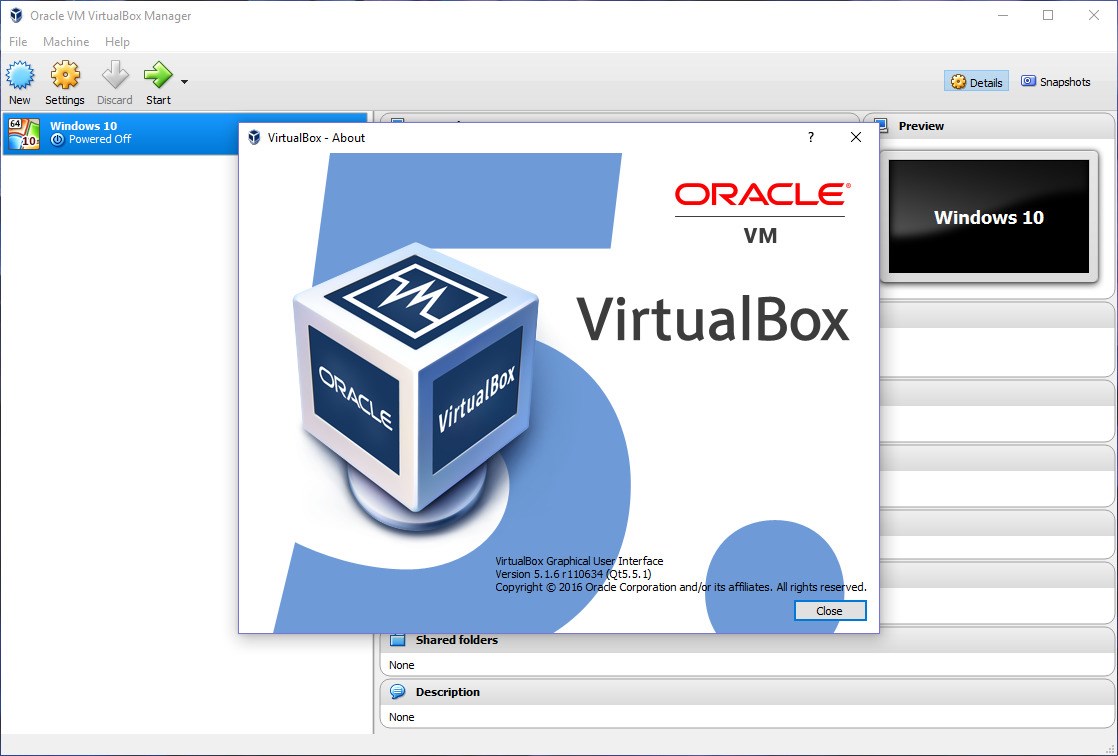Click the "Shared folders" section header
Viewport: 1118px width, 756px height.
456,640
